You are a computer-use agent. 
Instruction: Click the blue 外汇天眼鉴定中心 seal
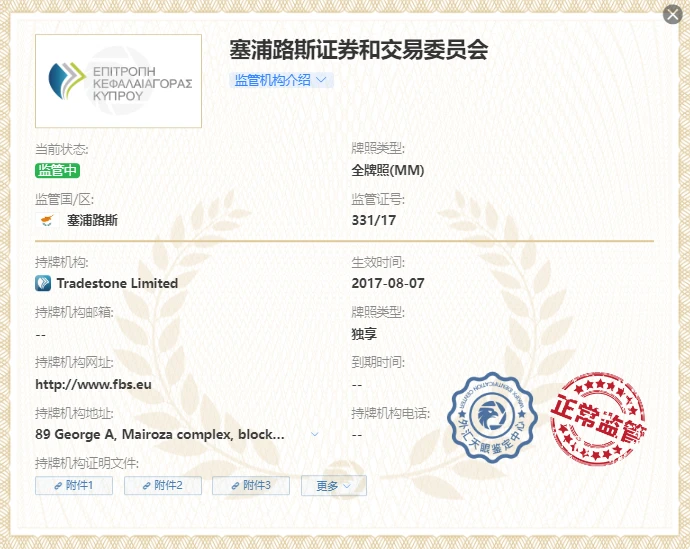pos(492,417)
